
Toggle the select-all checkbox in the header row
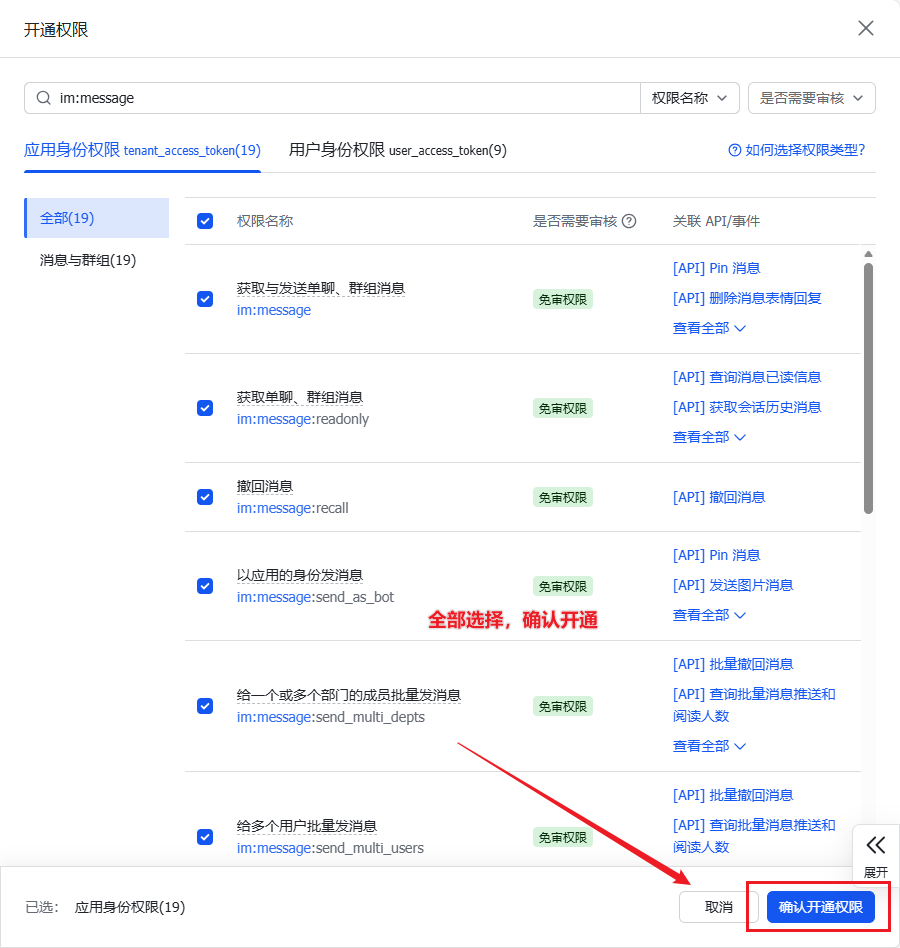tap(204, 221)
